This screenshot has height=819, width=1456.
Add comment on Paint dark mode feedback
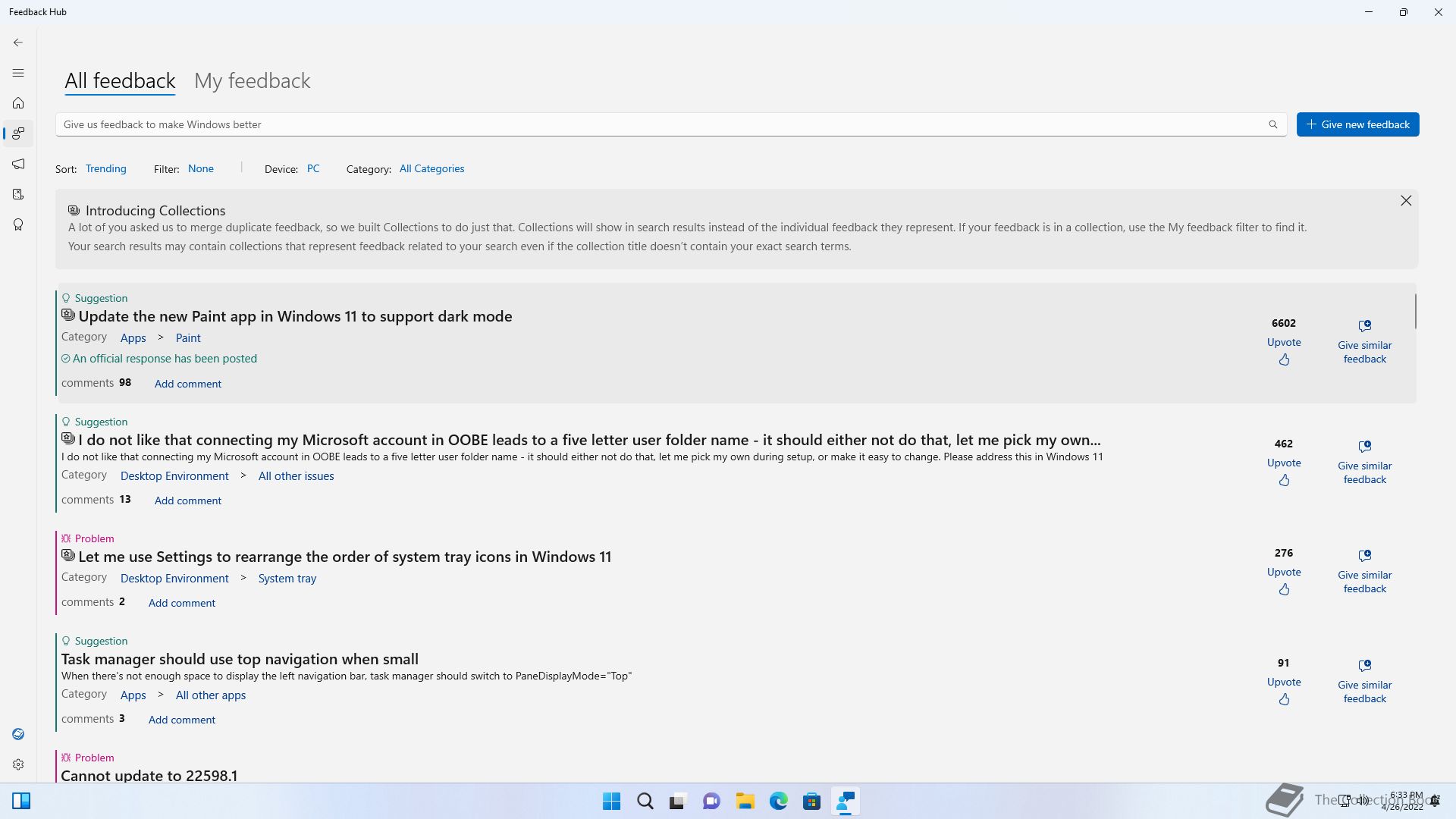(x=188, y=384)
